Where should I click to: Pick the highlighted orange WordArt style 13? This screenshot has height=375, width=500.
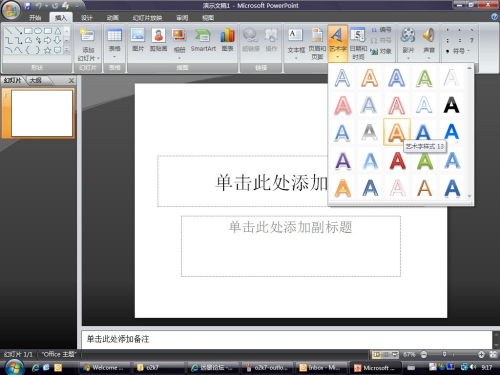point(397,132)
